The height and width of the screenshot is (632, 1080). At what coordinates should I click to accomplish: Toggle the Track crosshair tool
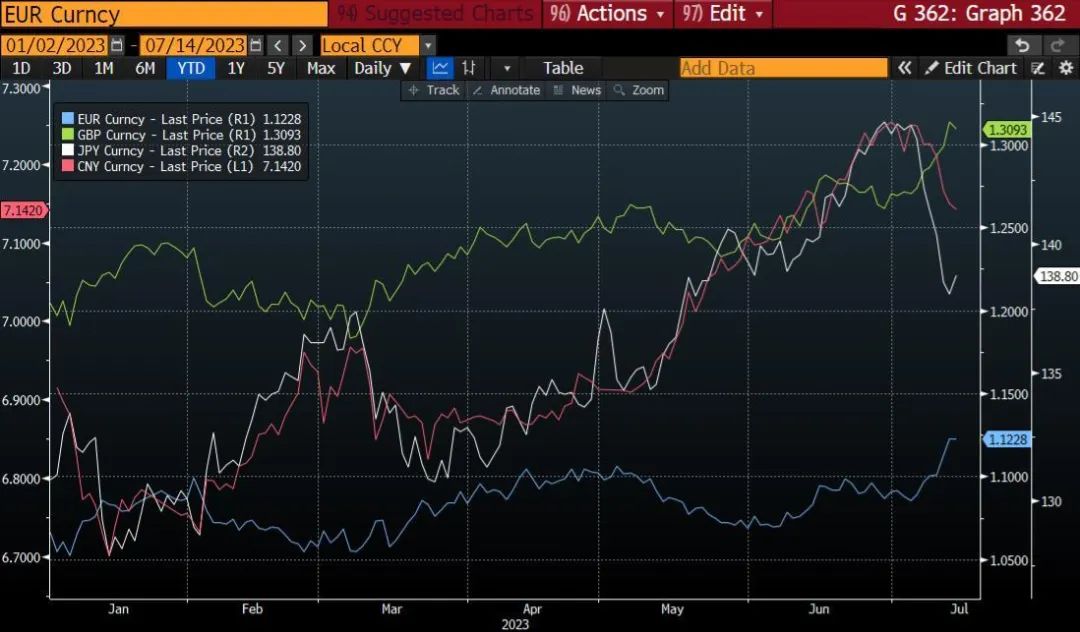click(433, 90)
